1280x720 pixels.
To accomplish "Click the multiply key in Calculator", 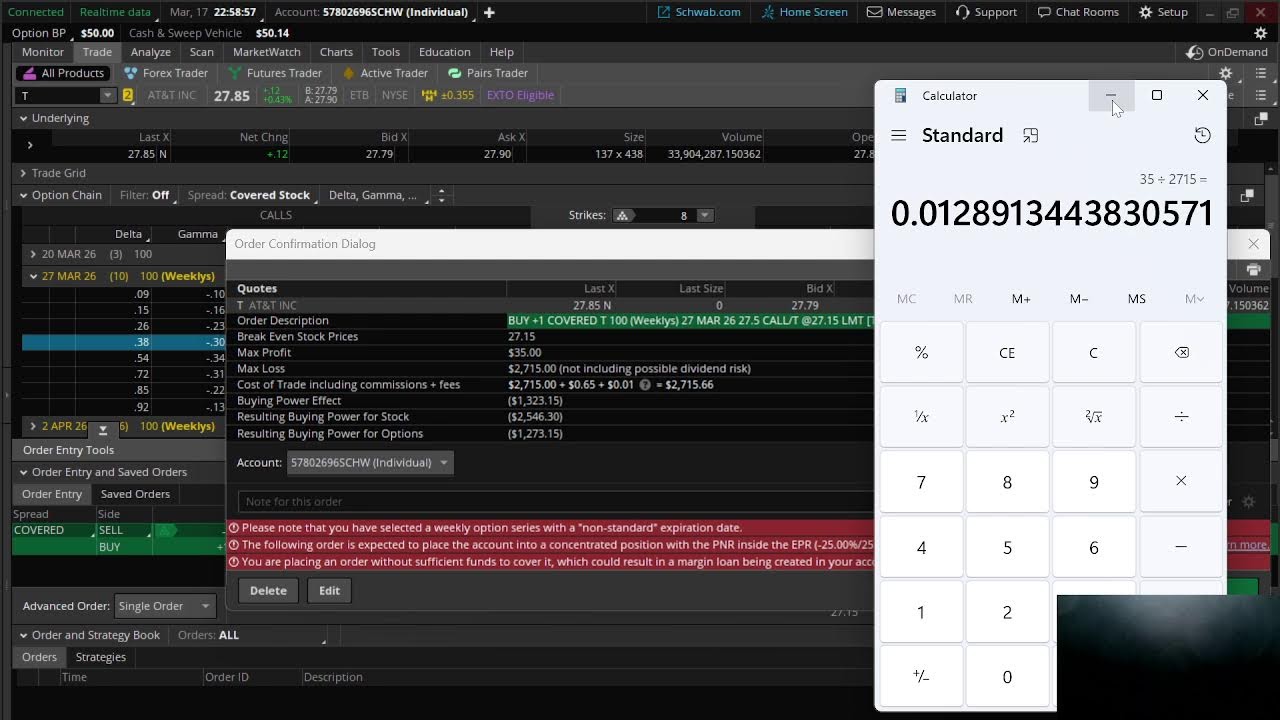I will tap(1181, 482).
